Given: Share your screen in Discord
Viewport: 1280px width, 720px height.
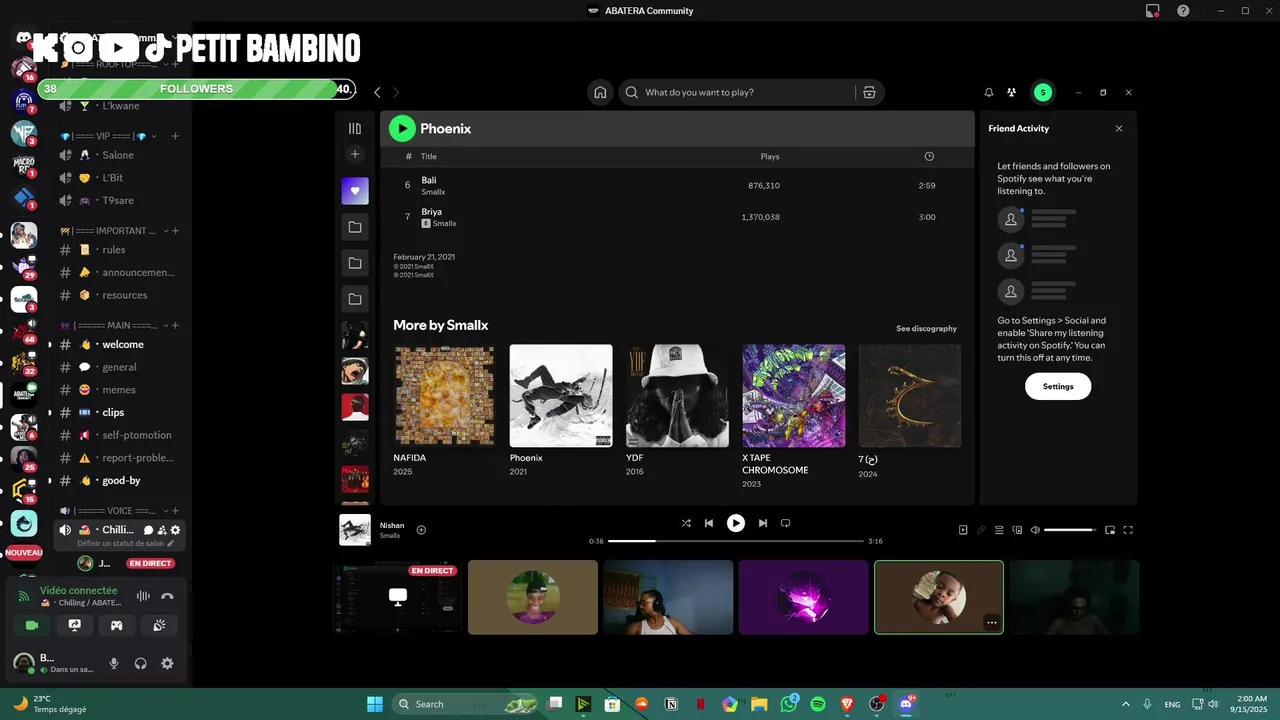Looking at the screenshot, I should click(x=74, y=625).
